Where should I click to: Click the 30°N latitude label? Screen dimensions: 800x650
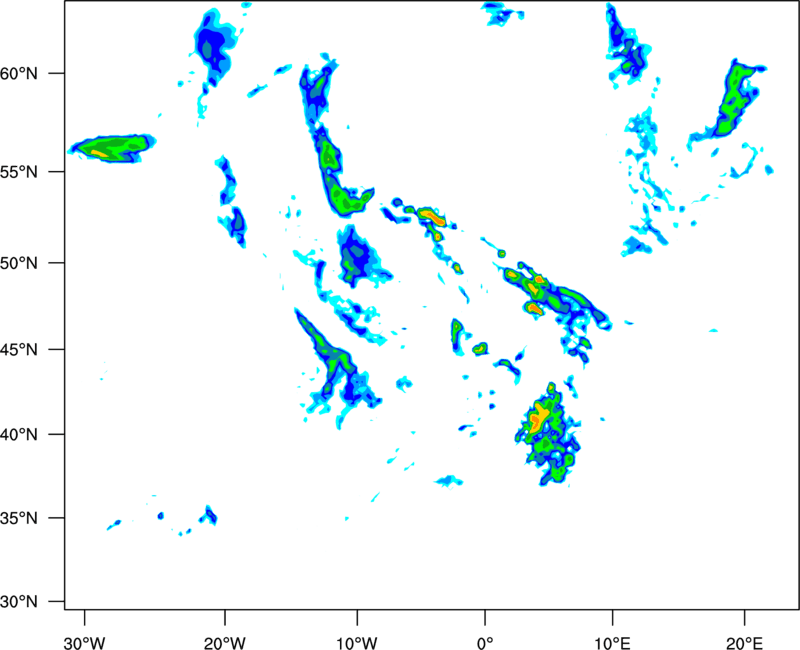(x=19, y=602)
